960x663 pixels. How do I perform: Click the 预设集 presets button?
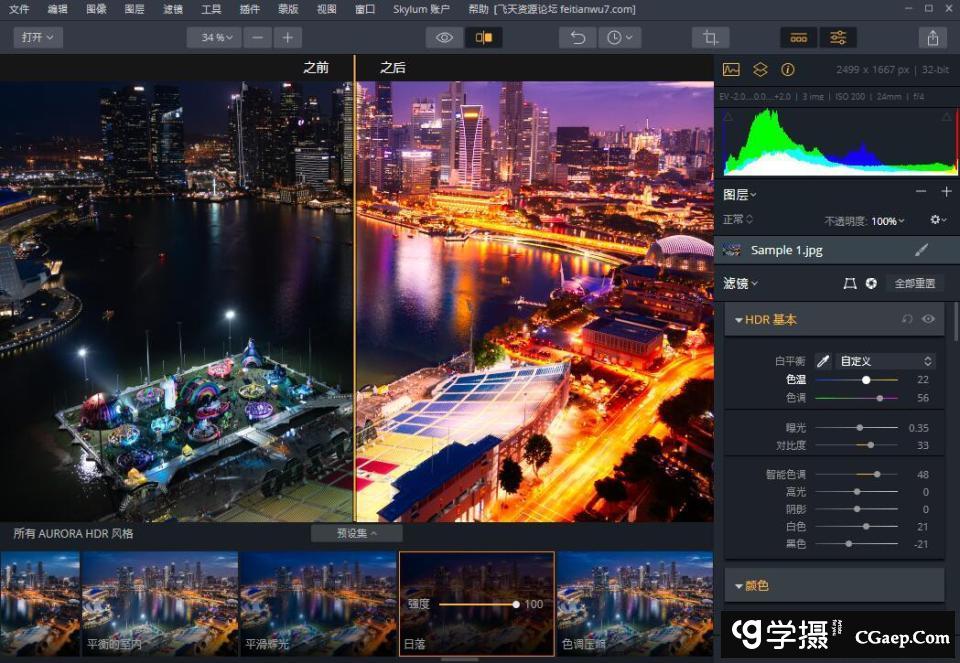356,533
